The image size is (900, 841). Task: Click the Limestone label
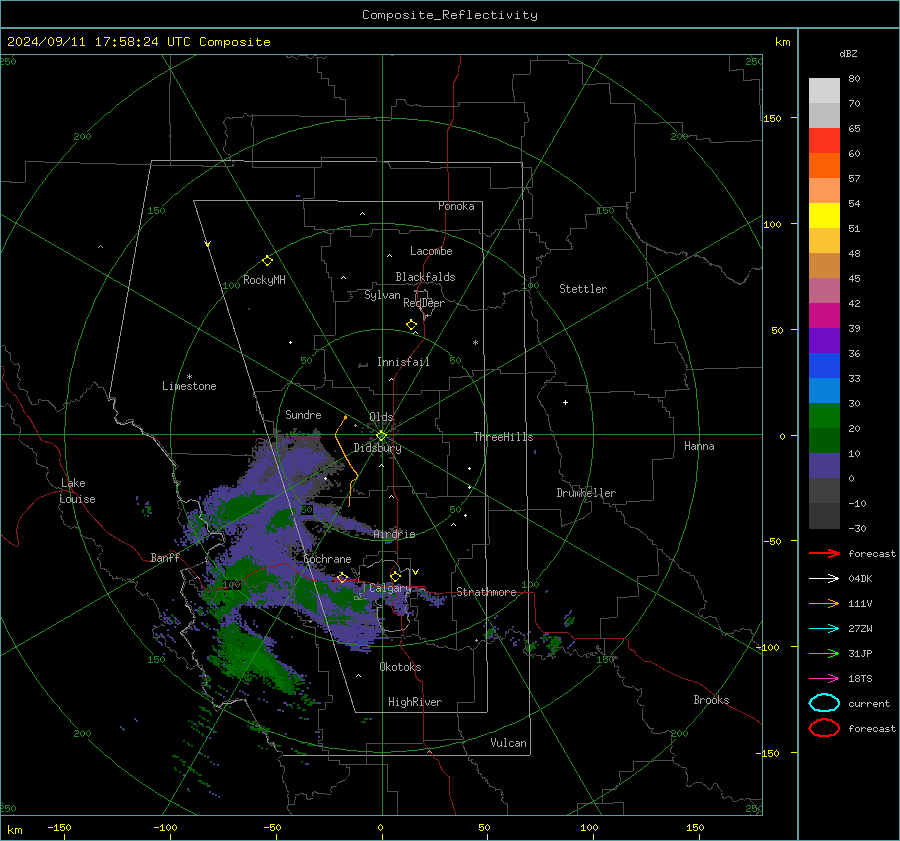189,386
